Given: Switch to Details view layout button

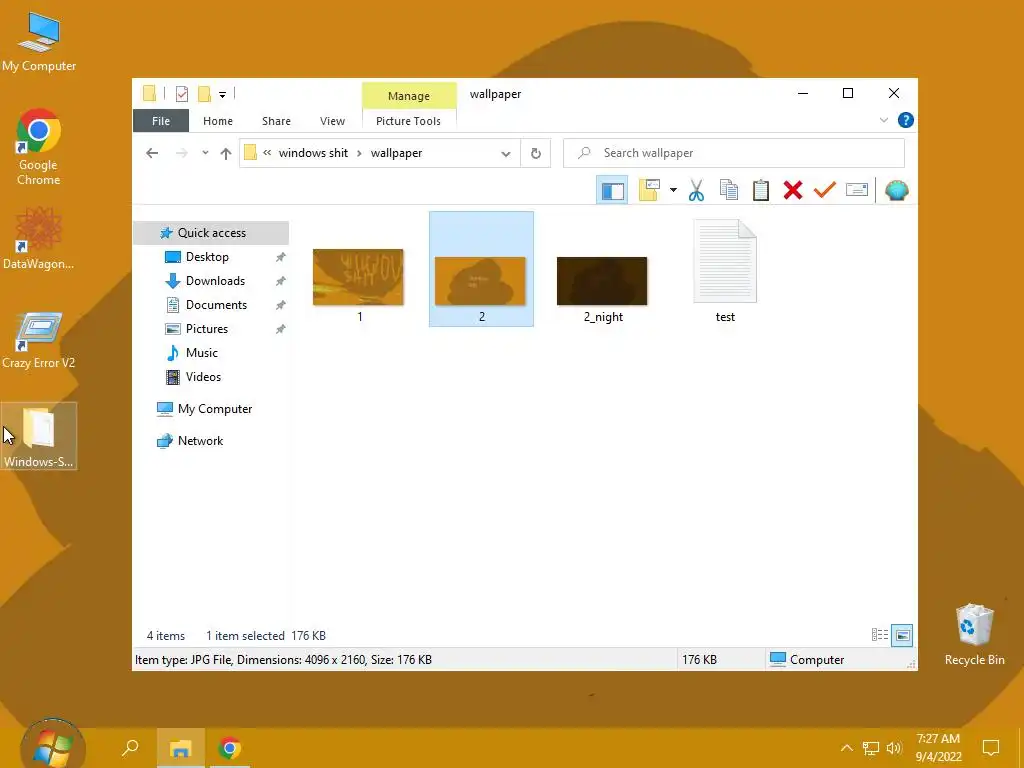Looking at the screenshot, I should (880, 635).
